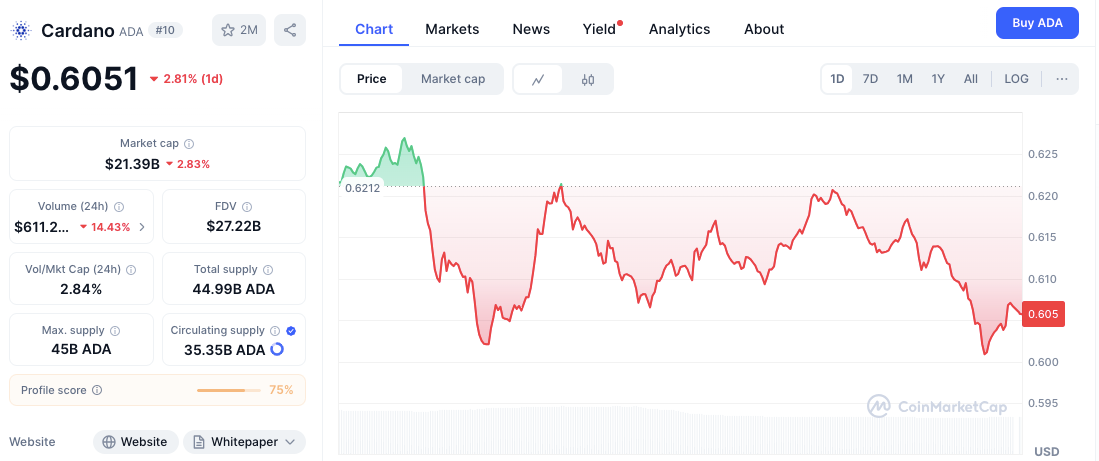
Task: Open the Markets tab
Action: 452,29
